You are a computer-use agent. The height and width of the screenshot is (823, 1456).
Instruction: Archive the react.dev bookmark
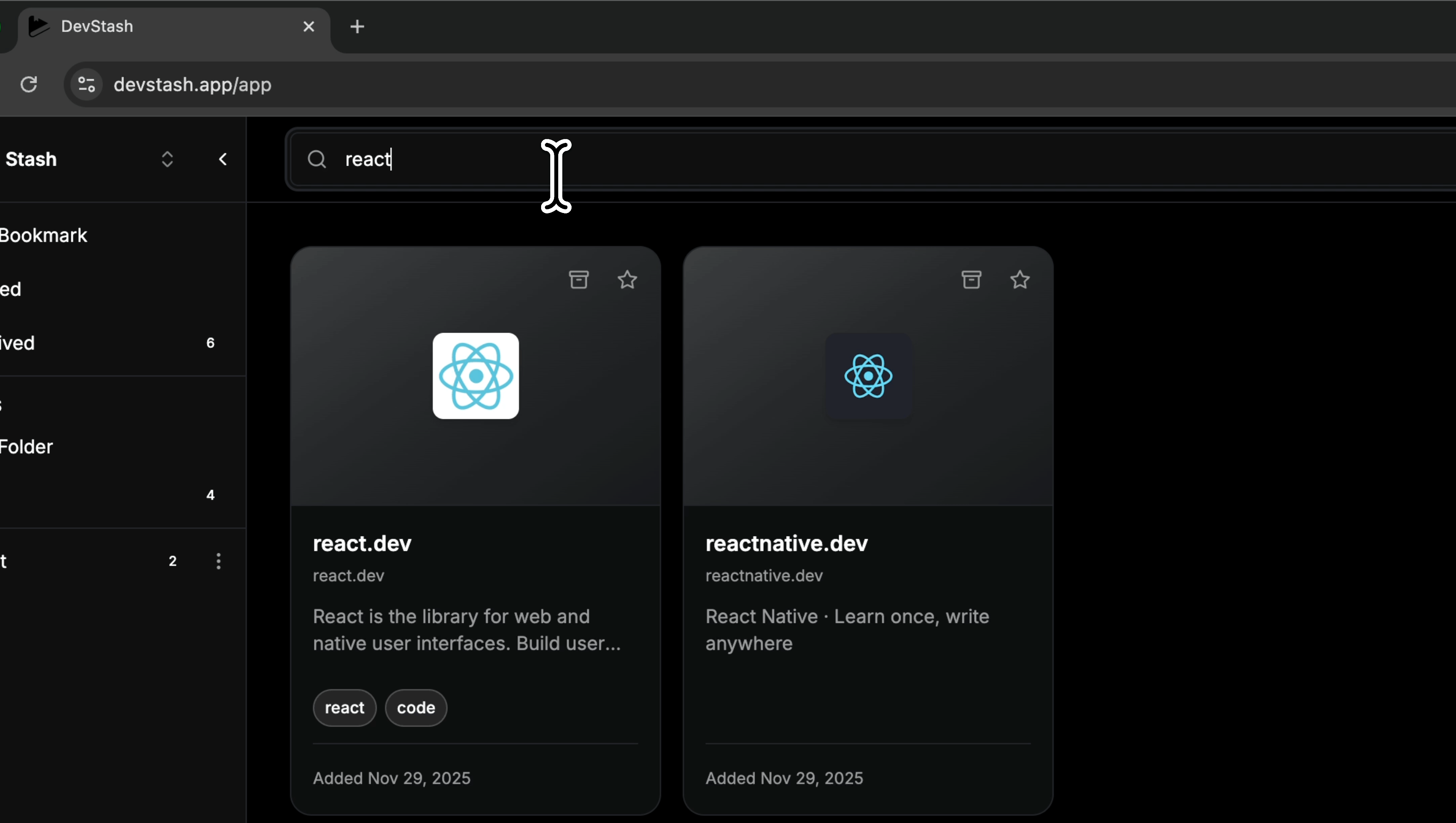coord(578,280)
